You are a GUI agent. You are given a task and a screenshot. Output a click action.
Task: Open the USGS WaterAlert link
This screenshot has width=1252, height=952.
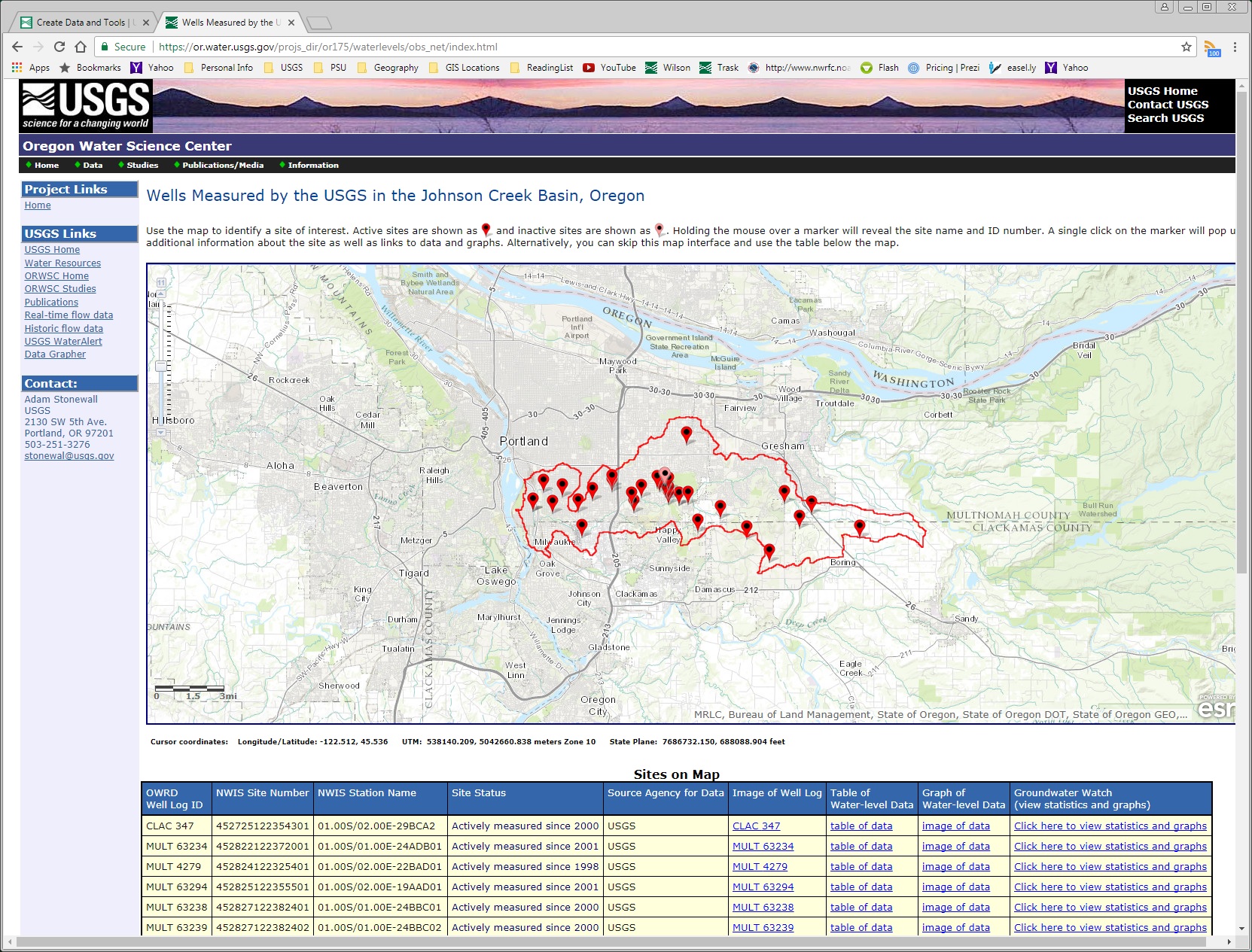click(63, 342)
